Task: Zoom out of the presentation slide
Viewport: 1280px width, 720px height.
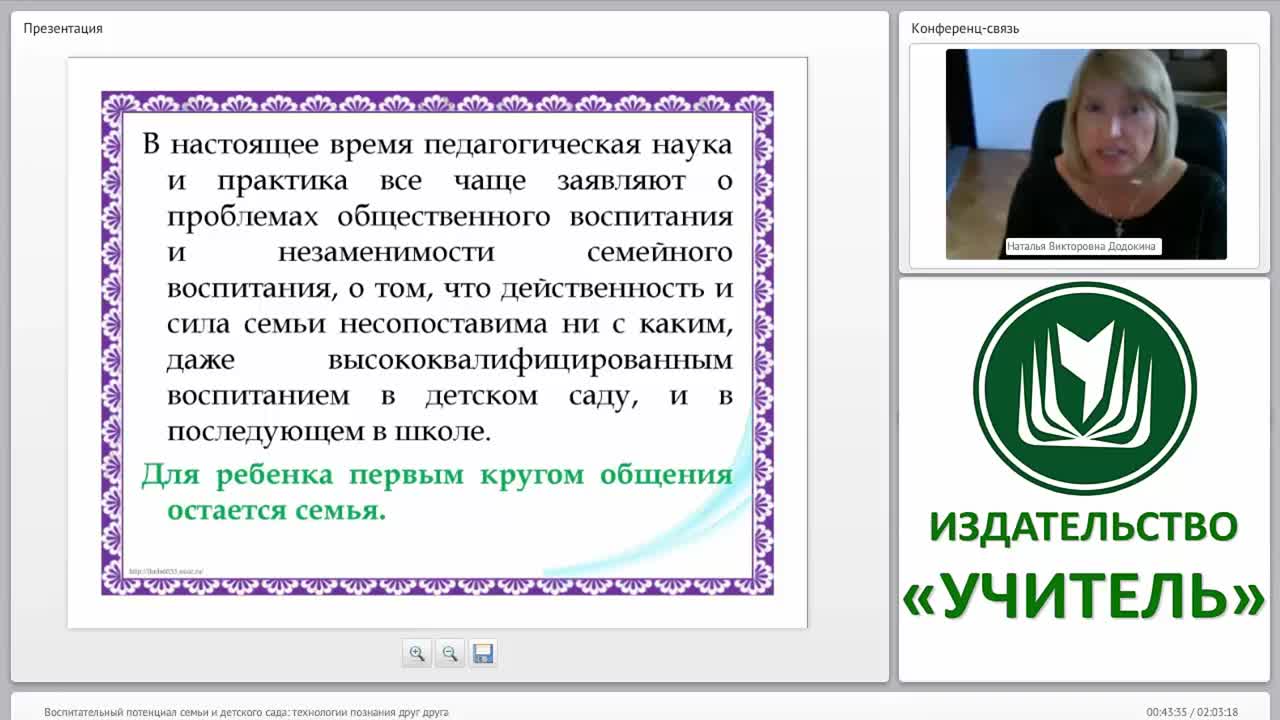Action: [450, 653]
